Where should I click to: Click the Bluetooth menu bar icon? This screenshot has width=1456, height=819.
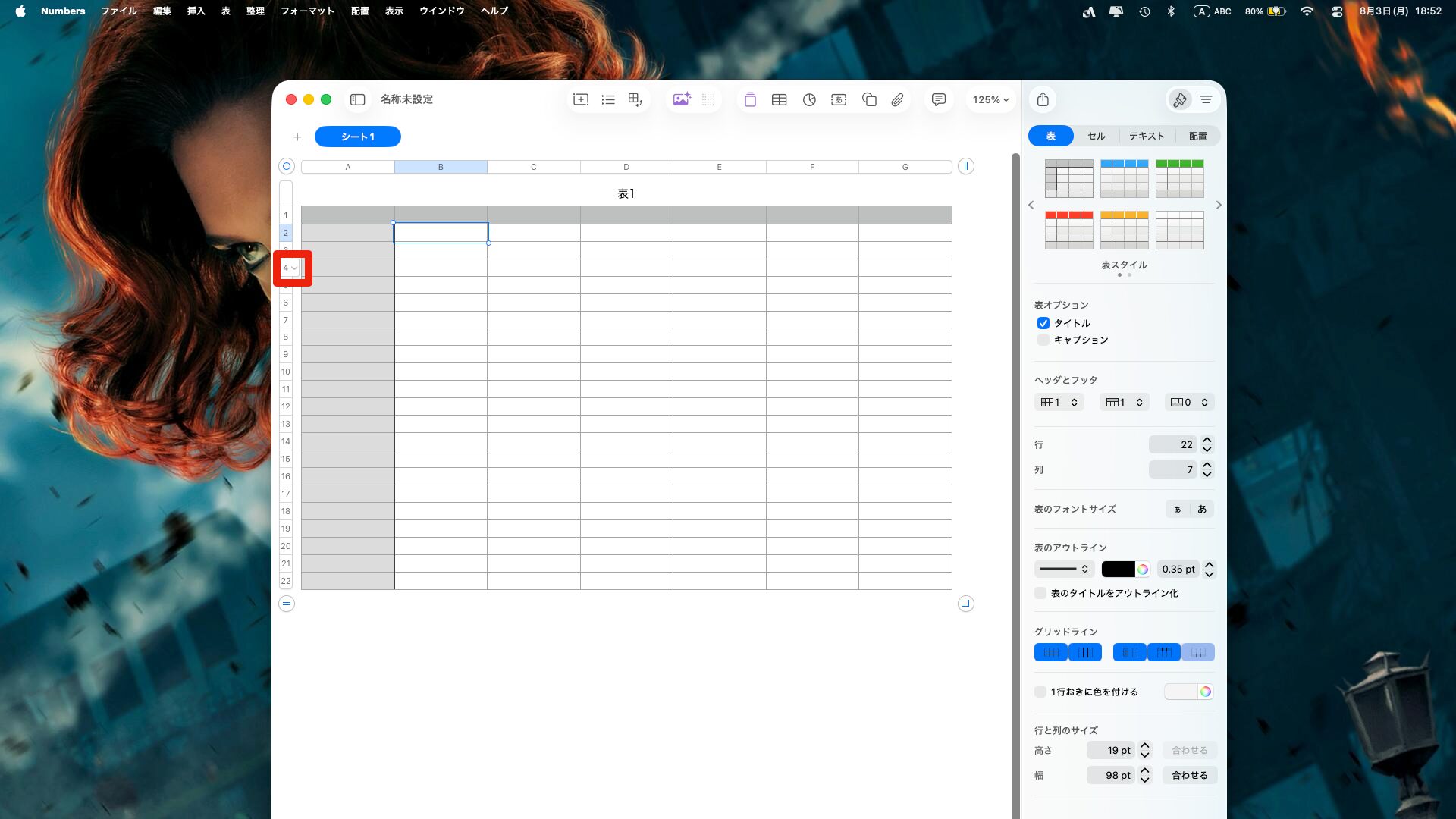point(1171,11)
